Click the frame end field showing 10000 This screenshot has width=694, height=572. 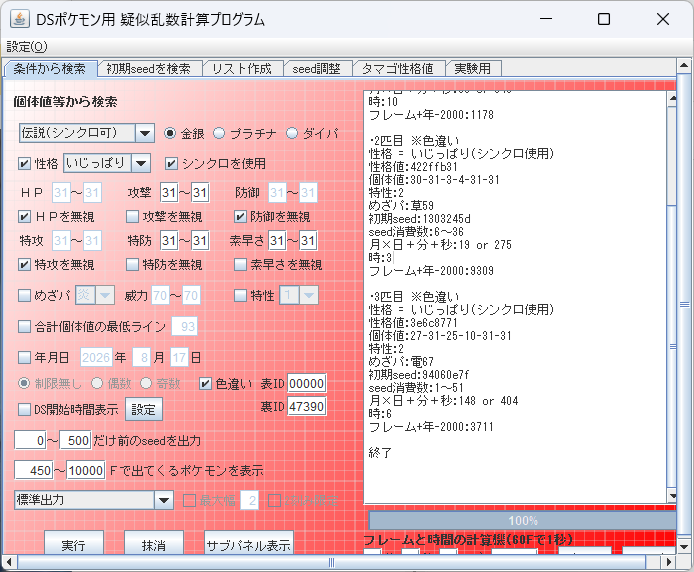point(86,471)
